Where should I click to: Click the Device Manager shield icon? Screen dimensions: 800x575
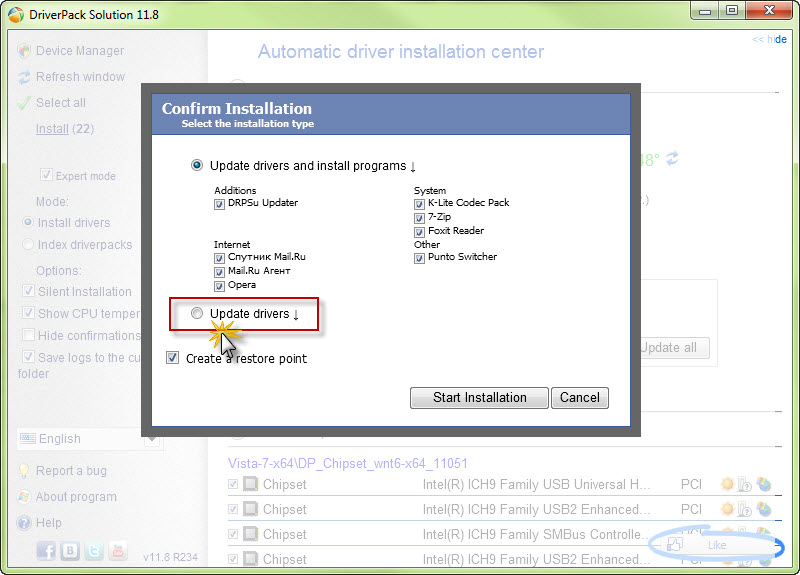click(x=24, y=51)
